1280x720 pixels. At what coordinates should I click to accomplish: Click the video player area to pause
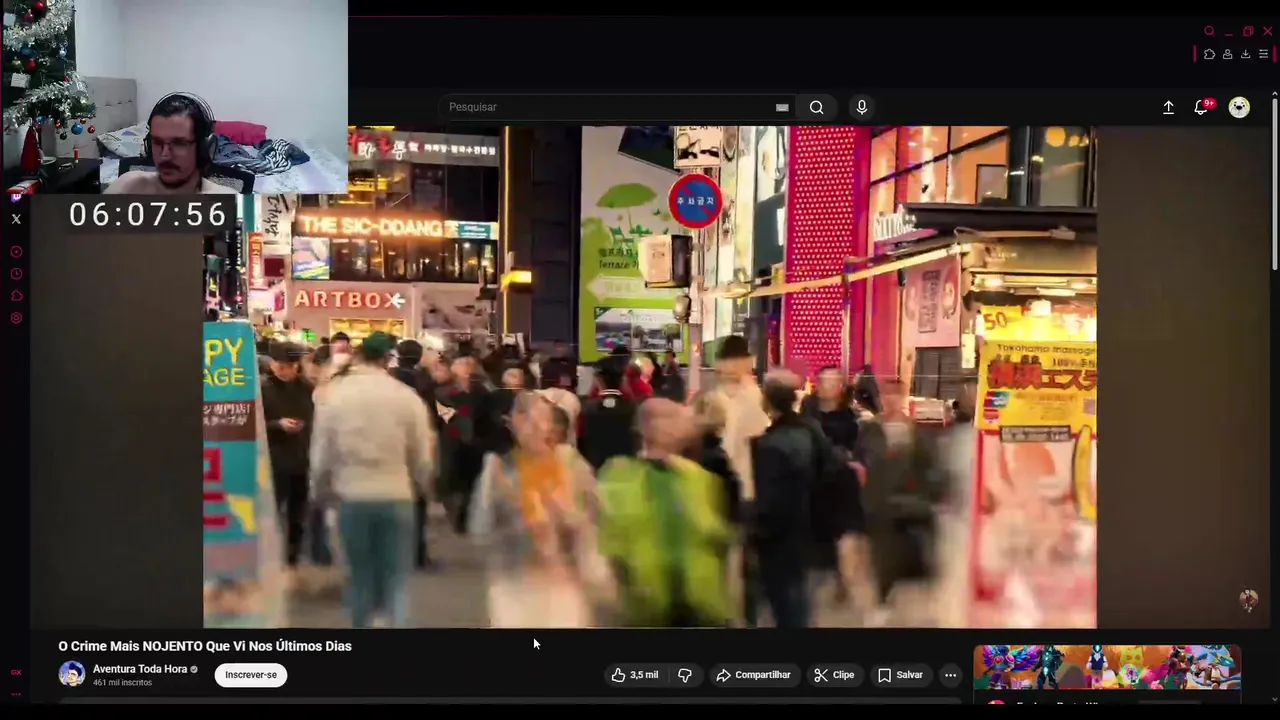(x=650, y=377)
